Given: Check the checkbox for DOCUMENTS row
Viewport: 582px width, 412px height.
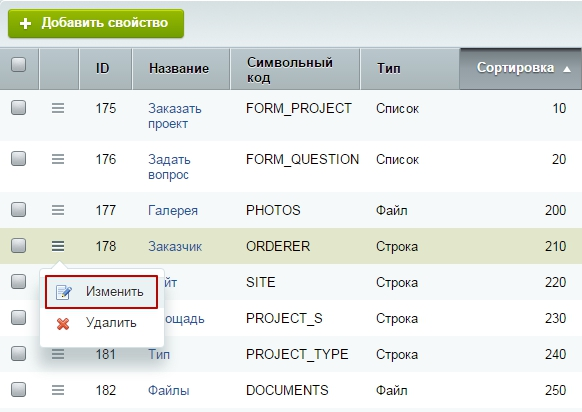Looking at the screenshot, I should 18,389.
